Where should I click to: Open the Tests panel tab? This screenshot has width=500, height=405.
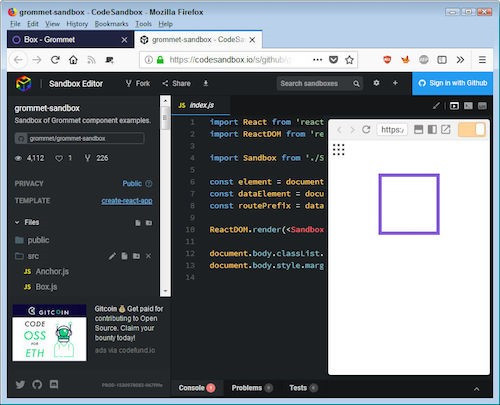[303, 388]
